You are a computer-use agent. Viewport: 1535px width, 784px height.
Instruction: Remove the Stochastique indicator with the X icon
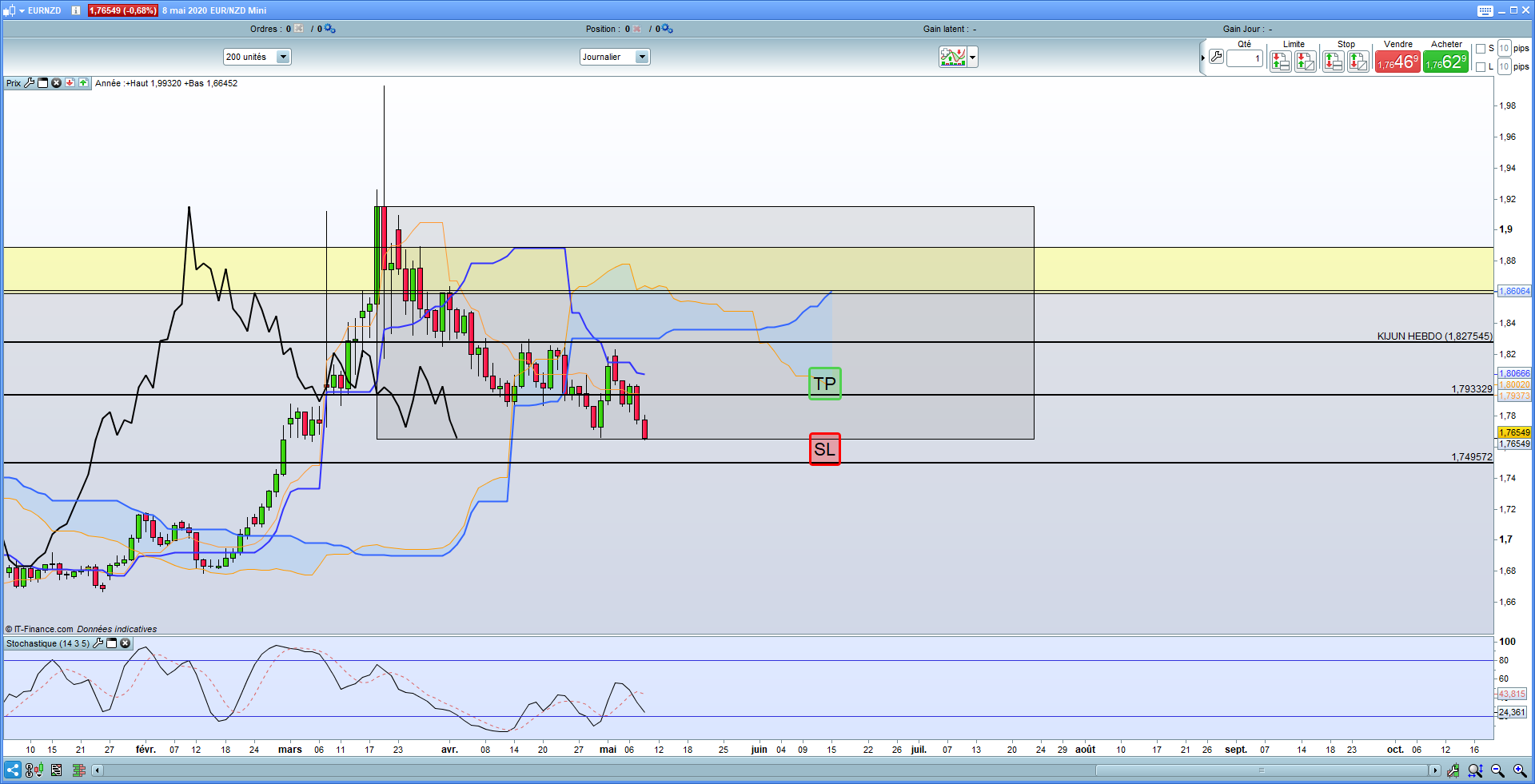[126, 643]
